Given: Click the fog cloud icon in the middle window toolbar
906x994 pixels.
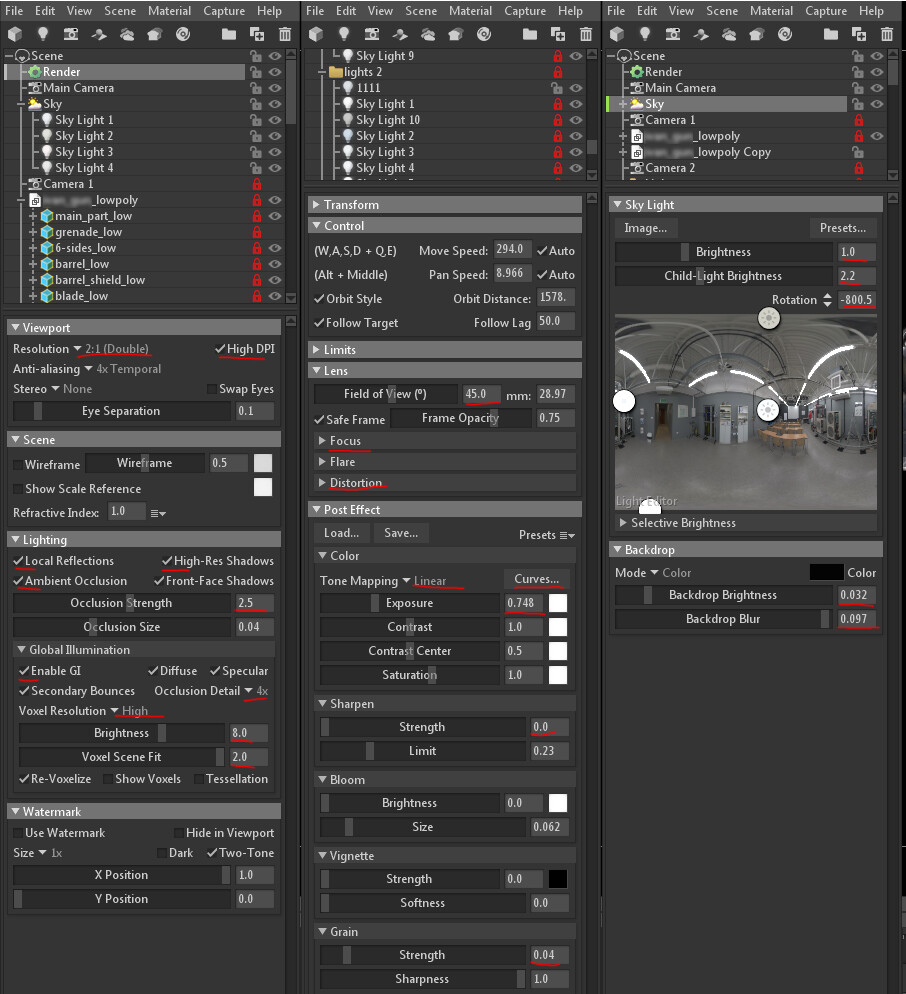Looking at the screenshot, I should point(428,35).
